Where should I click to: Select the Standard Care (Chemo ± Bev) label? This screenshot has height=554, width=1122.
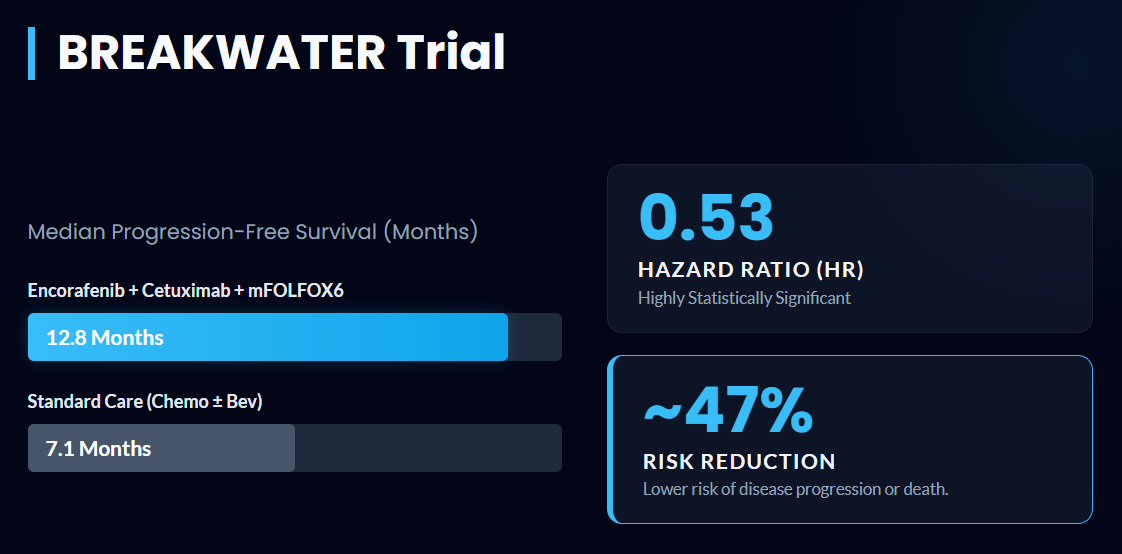[145, 401]
